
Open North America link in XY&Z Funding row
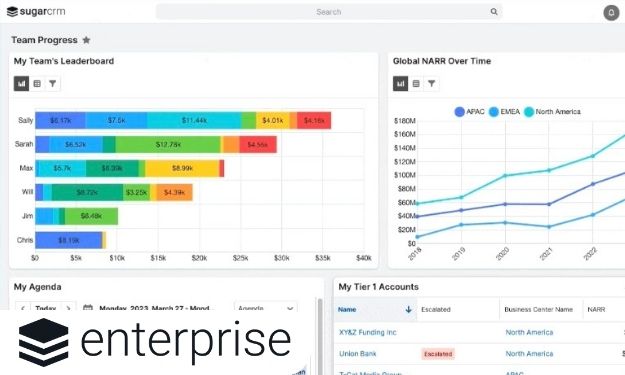pos(529,332)
